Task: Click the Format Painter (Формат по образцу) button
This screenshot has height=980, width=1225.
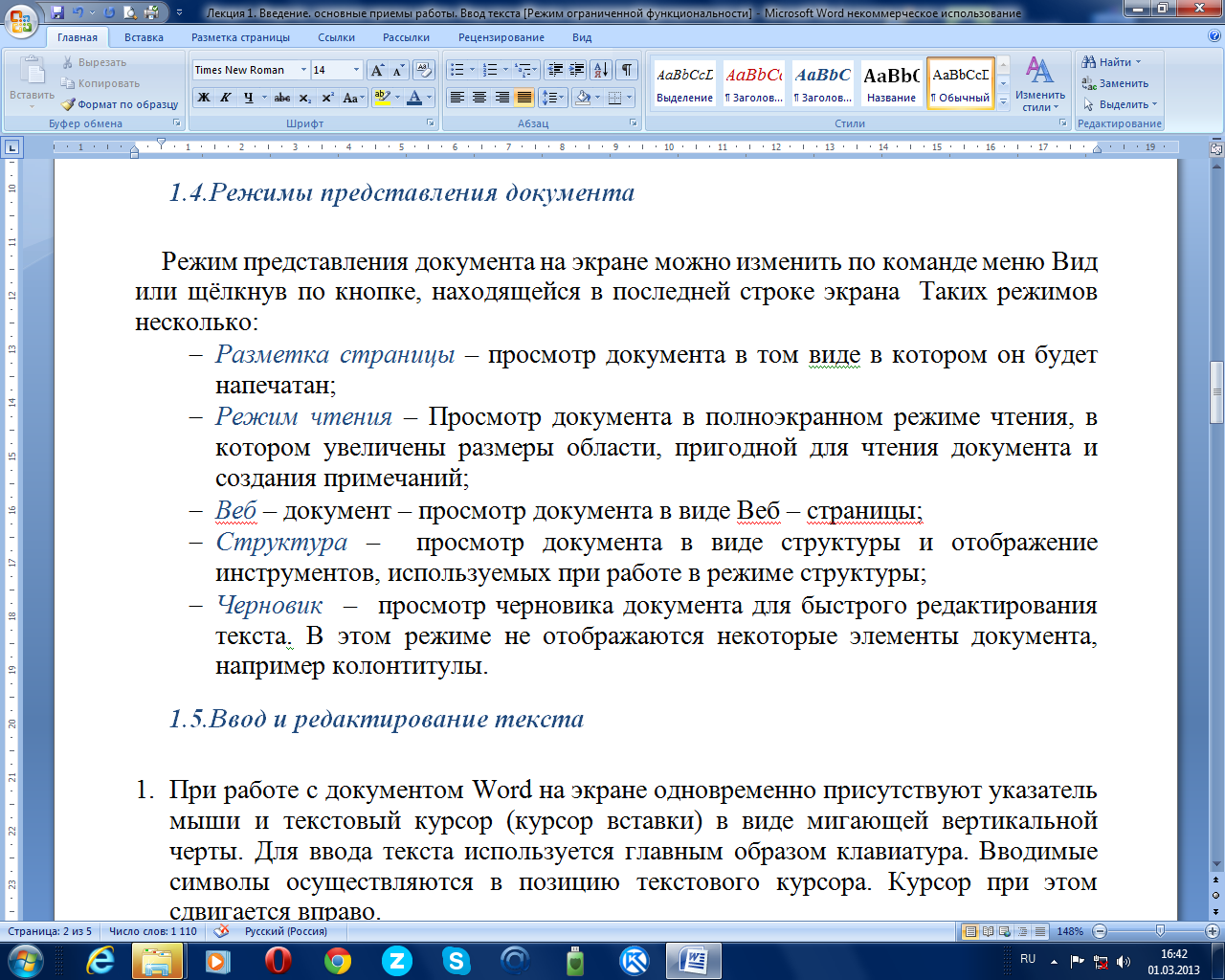Action: 120,104
